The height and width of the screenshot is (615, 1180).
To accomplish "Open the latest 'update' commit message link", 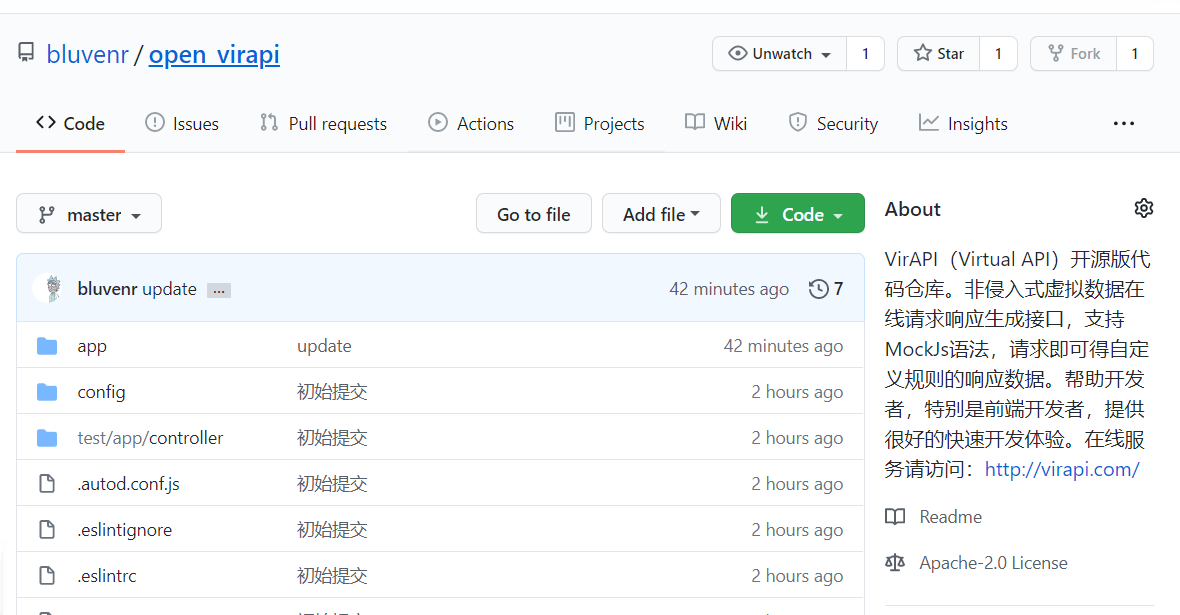I will (x=169, y=288).
